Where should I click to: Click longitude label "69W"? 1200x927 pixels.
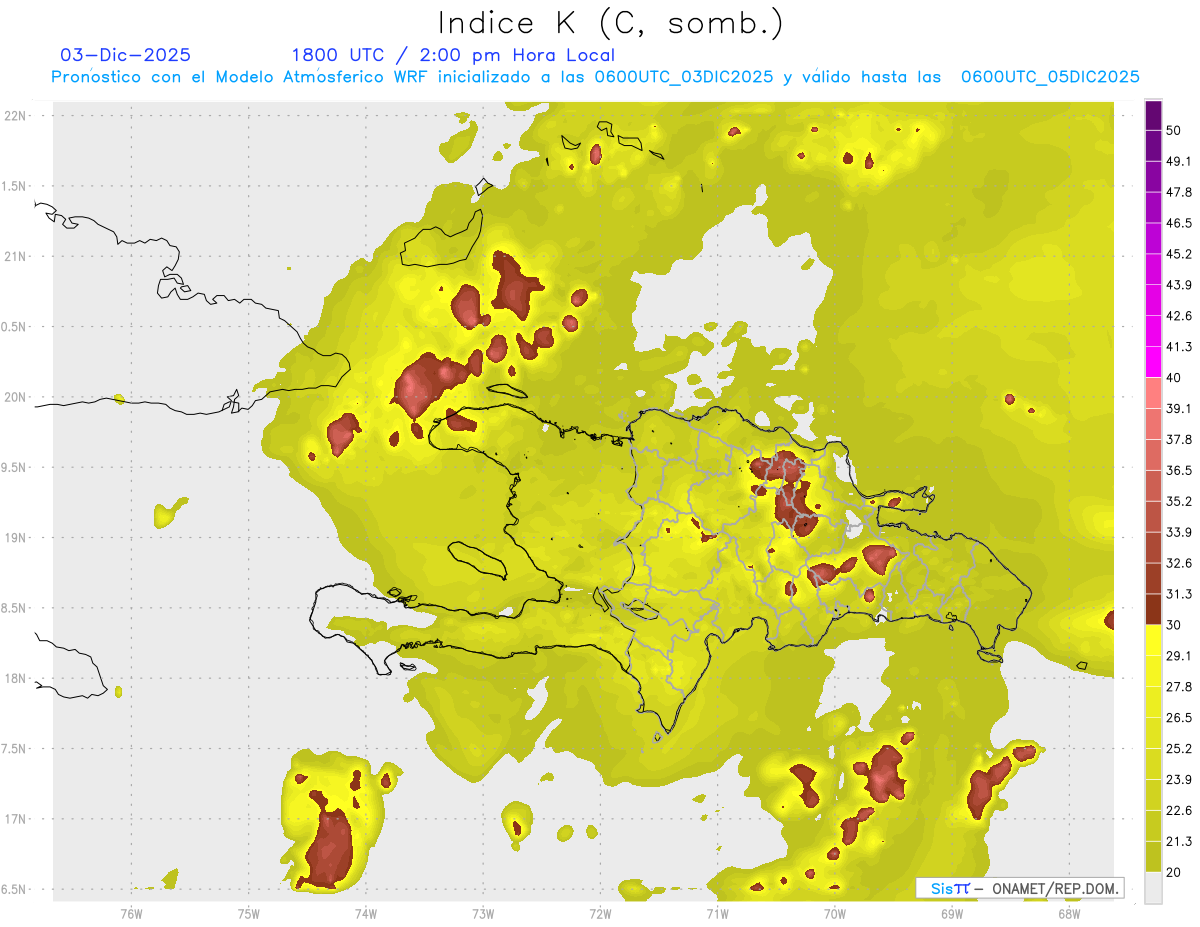click(x=952, y=913)
